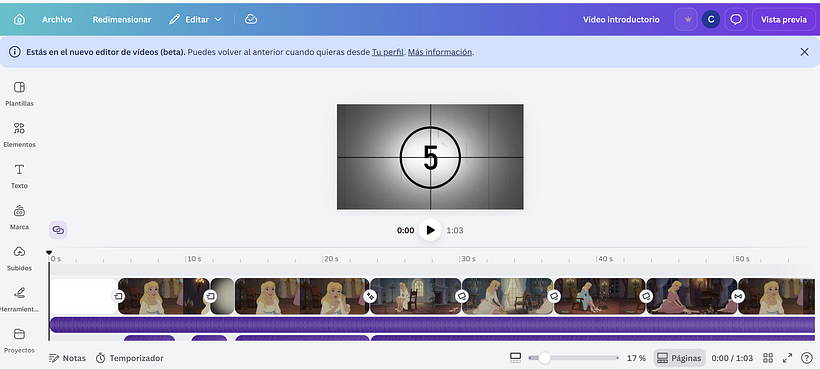820x370 pixels.
Task: Click the '40 s' mark on ruler
Action: [x=606, y=259]
